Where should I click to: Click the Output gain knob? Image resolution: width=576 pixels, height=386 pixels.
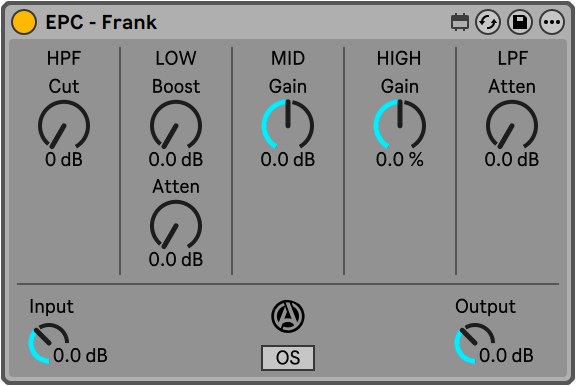[x=475, y=343]
